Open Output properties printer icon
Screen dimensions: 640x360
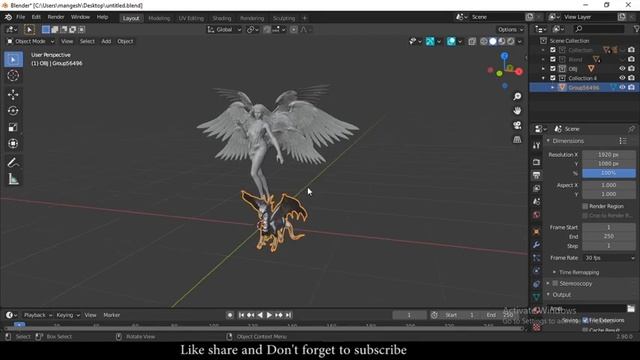click(536, 175)
